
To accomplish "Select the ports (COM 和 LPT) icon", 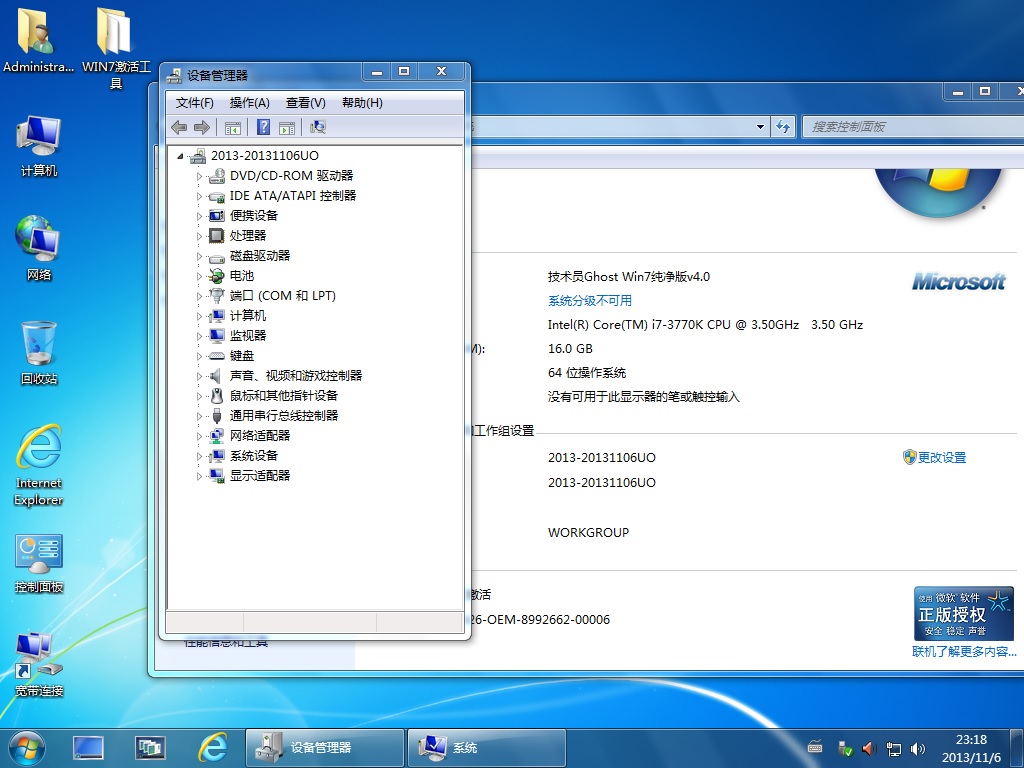I will [217, 296].
